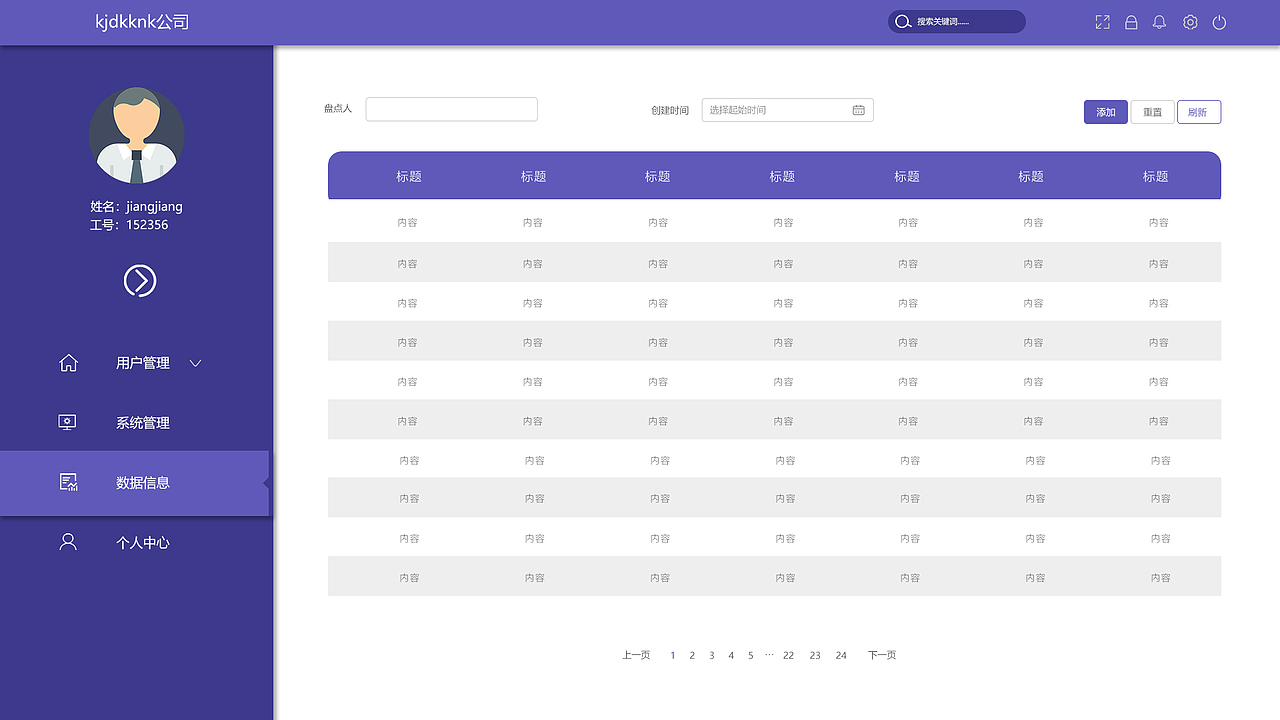
Task: Click the 添加 button
Action: 1106,112
